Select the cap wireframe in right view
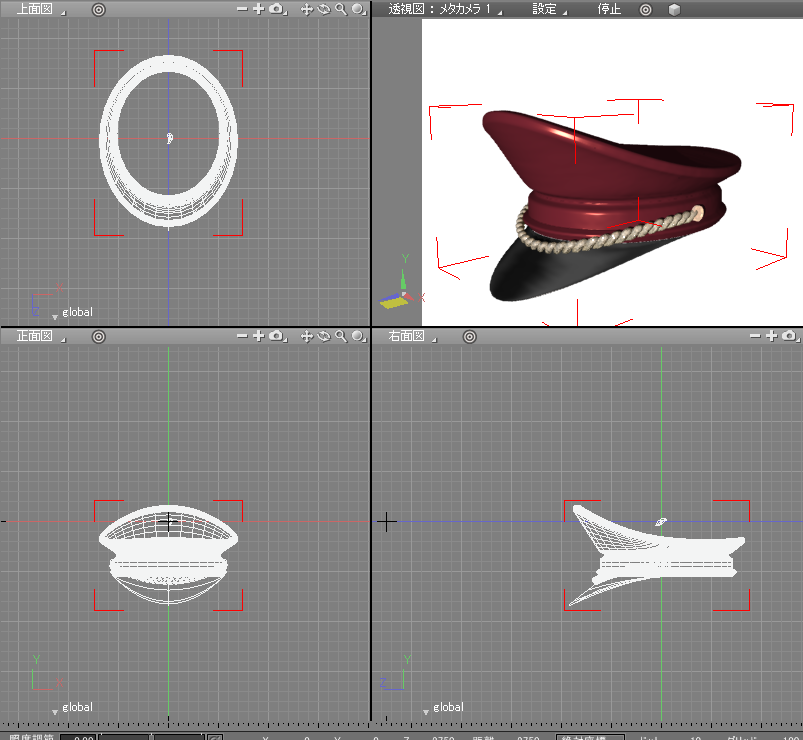The height and width of the screenshot is (740, 803). pos(658,556)
